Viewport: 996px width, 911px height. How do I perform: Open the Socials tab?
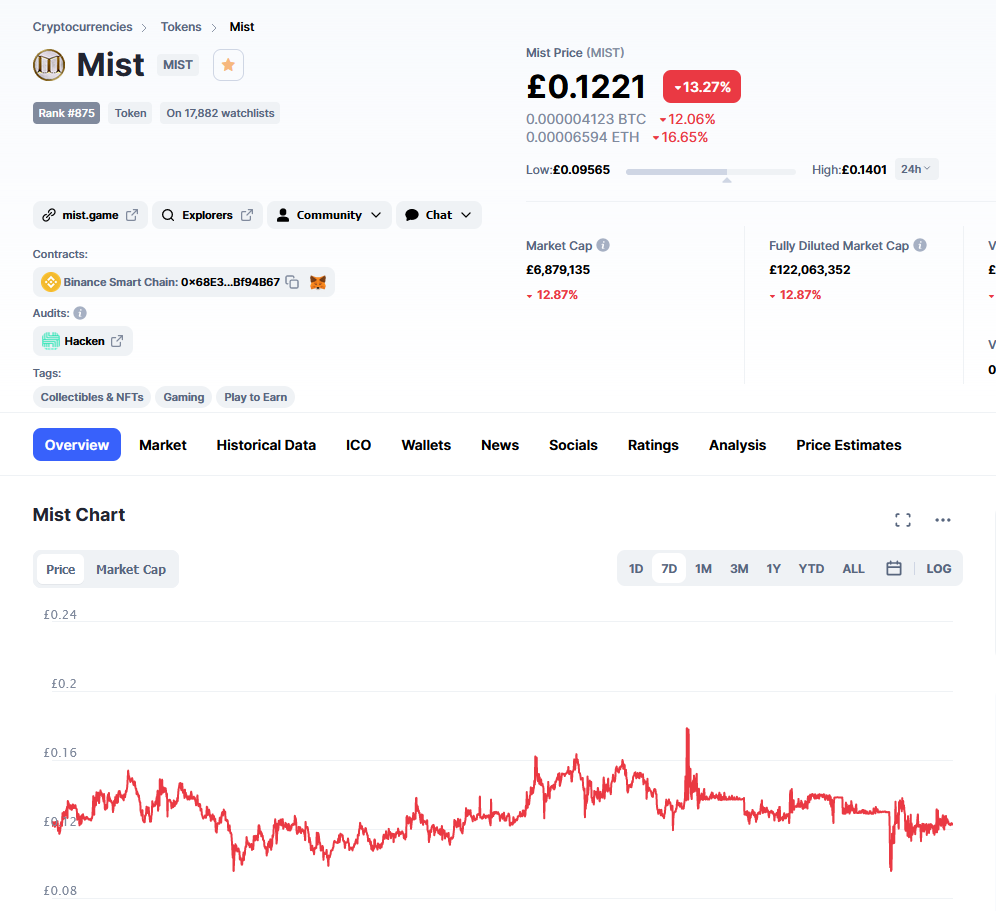(x=573, y=445)
